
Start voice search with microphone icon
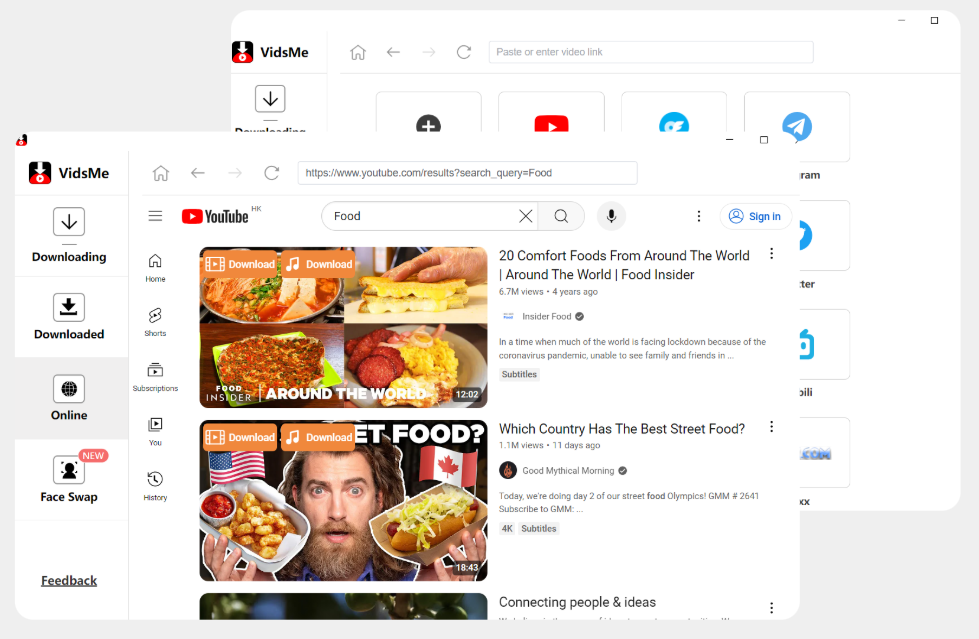pyautogui.click(x=611, y=216)
